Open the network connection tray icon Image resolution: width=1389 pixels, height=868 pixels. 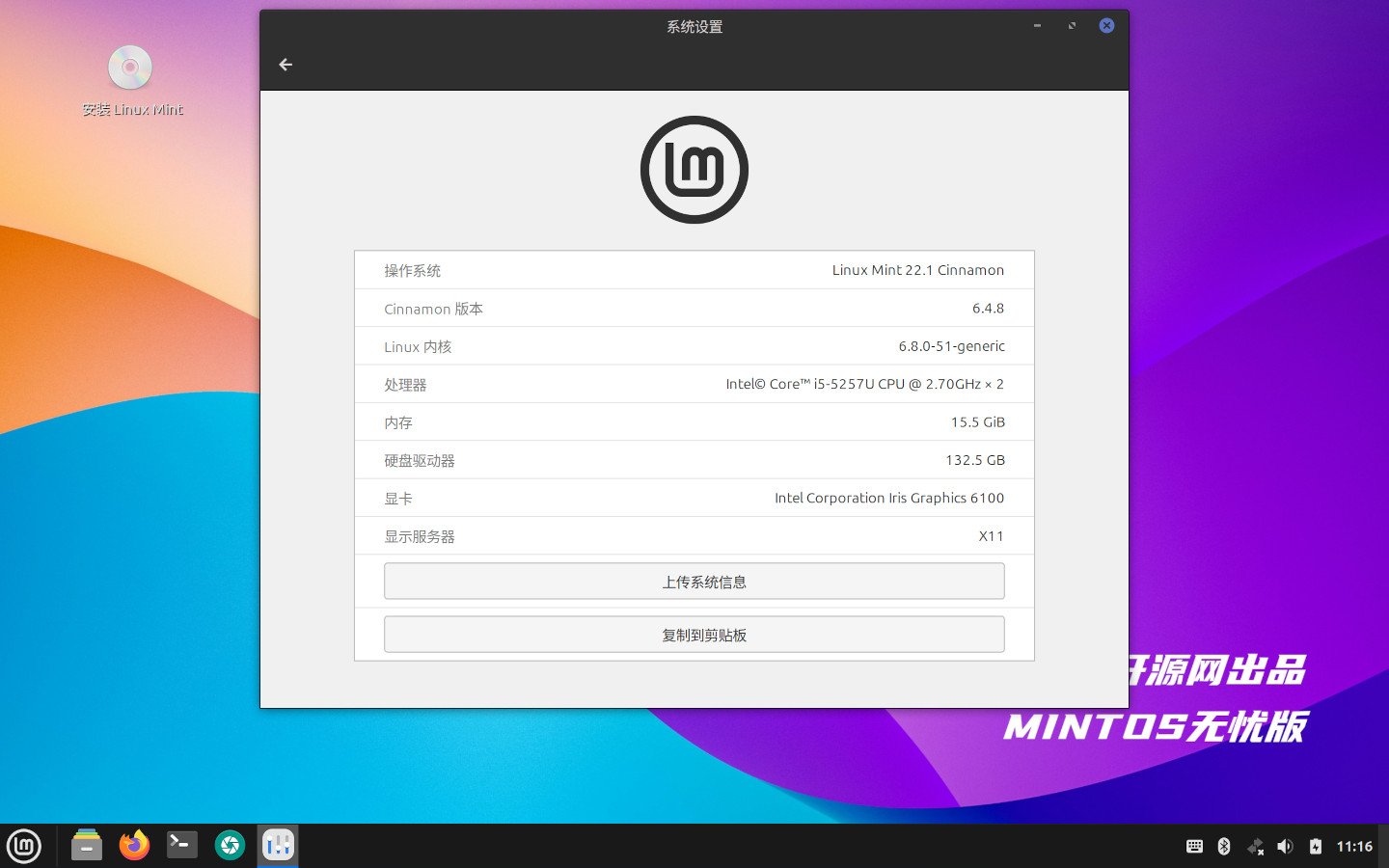point(1255,847)
